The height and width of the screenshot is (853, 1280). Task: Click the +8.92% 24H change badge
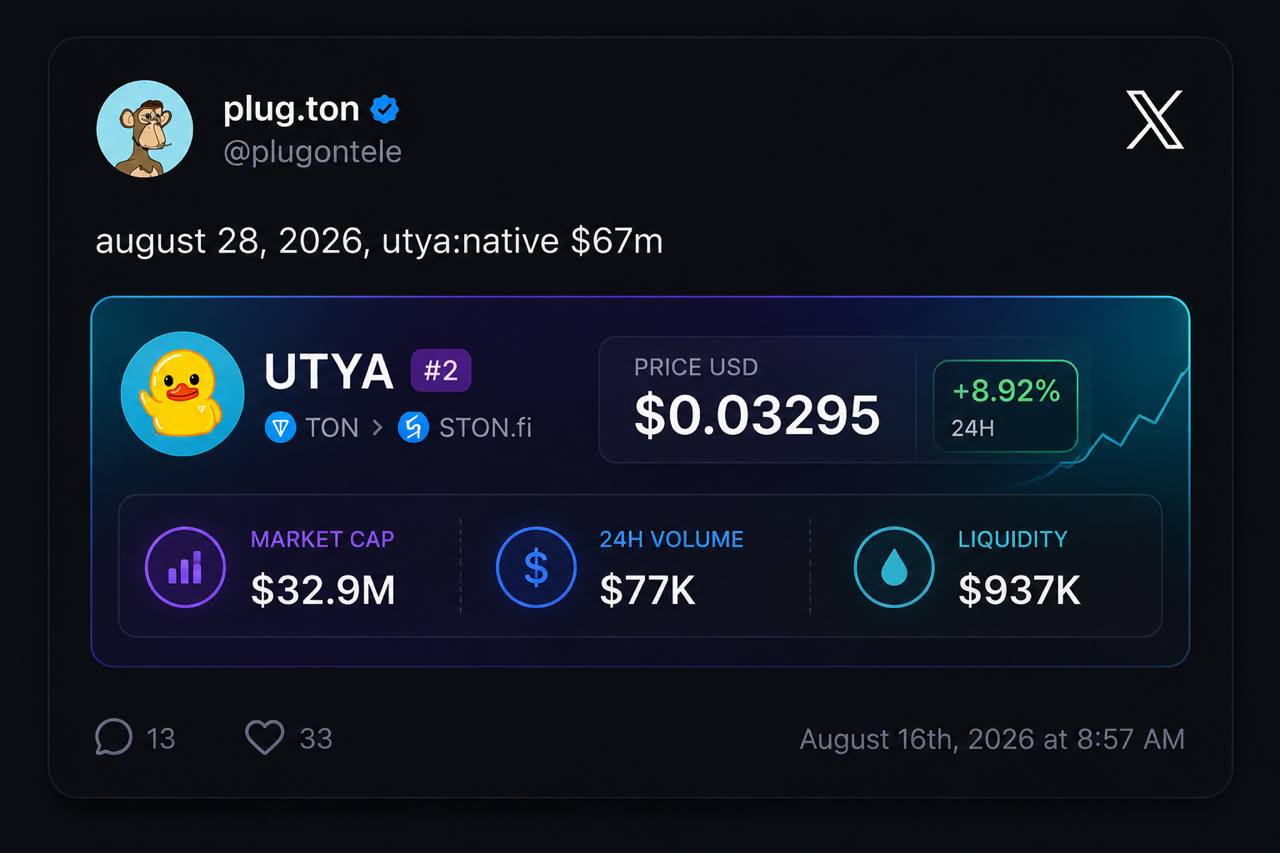1005,406
